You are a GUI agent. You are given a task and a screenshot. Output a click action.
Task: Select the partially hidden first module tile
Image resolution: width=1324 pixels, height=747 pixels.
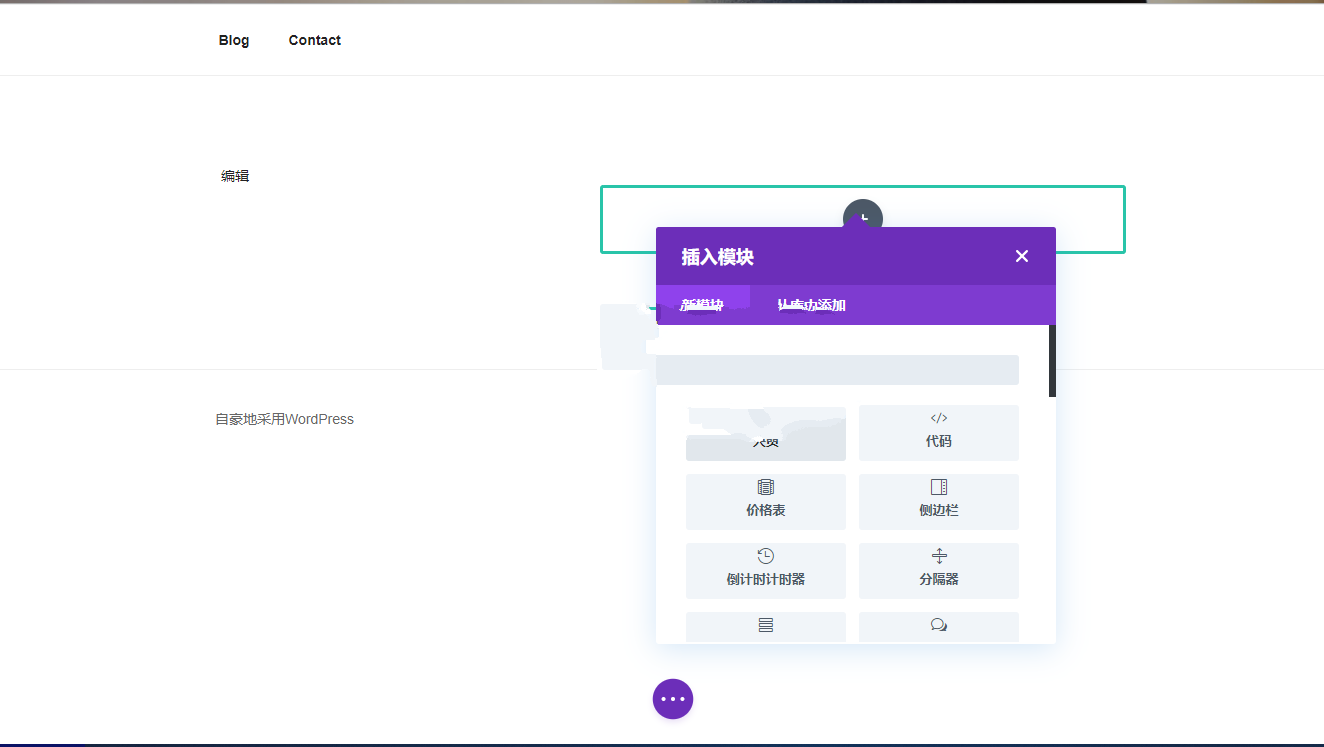[x=765, y=434]
